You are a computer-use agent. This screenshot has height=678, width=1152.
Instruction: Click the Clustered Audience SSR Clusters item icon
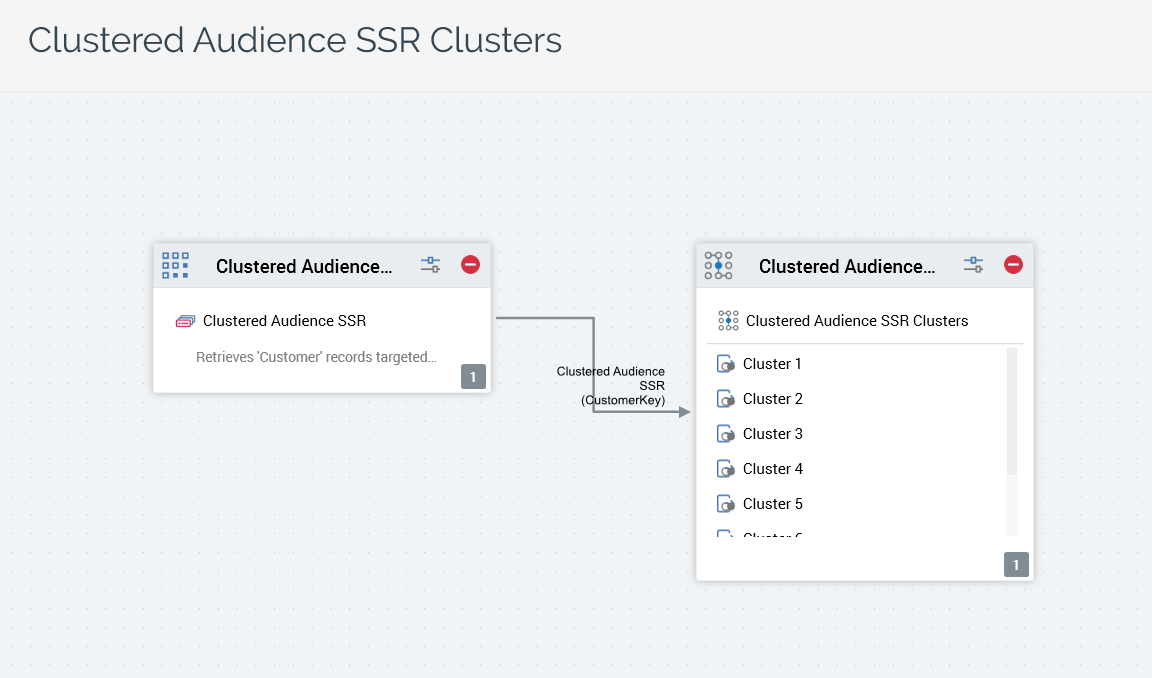coord(728,321)
